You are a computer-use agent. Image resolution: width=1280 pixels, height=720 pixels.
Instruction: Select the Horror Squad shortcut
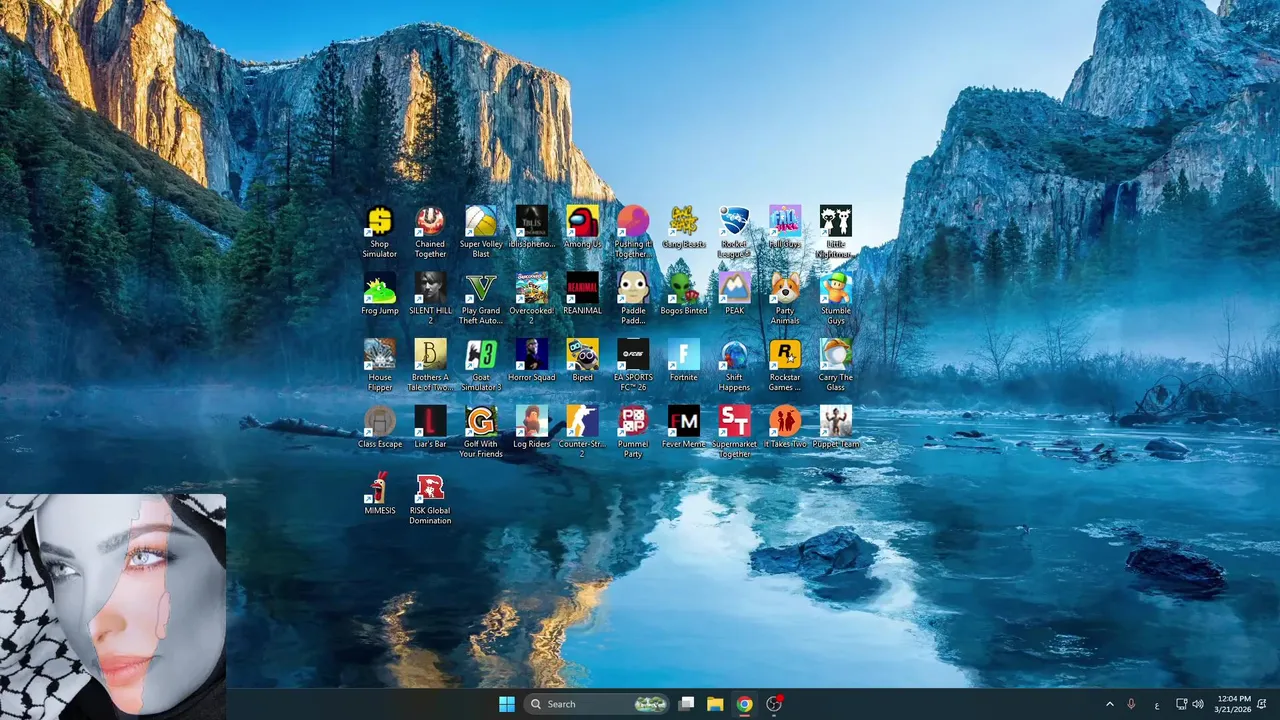[x=531, y=360]
